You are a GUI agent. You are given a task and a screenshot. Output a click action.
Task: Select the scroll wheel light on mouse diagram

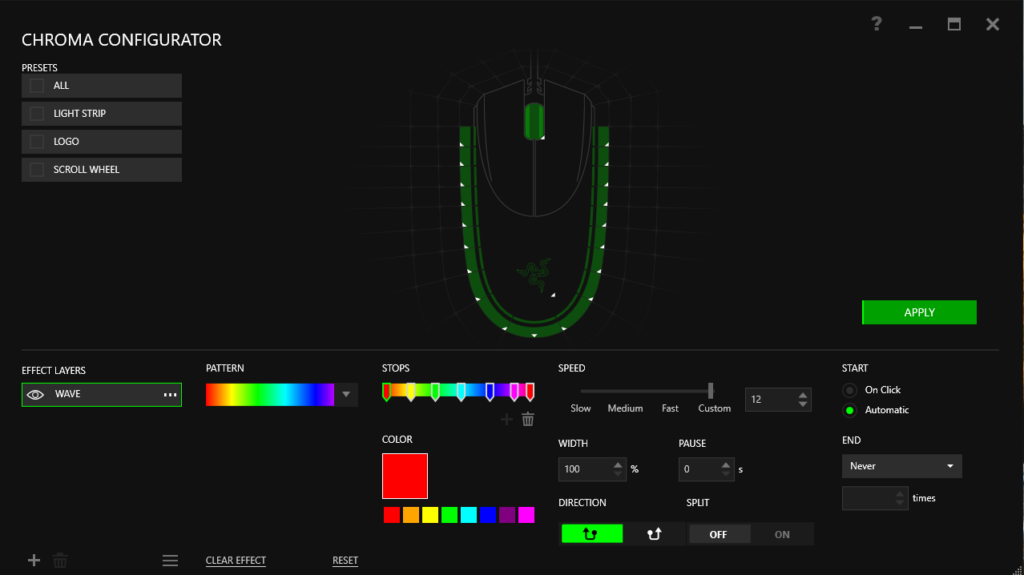coord(534,121)
